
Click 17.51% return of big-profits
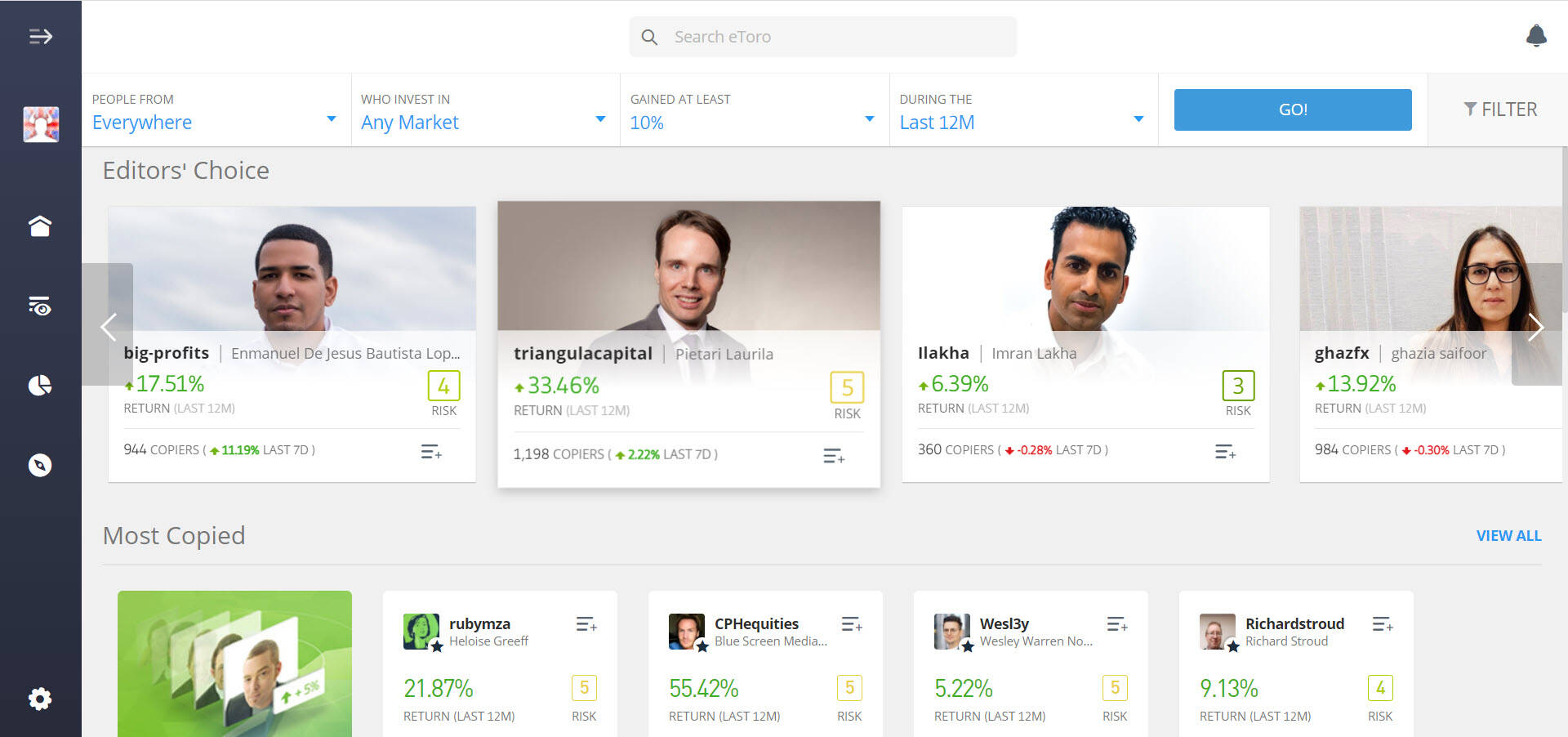tap(170, 384)
